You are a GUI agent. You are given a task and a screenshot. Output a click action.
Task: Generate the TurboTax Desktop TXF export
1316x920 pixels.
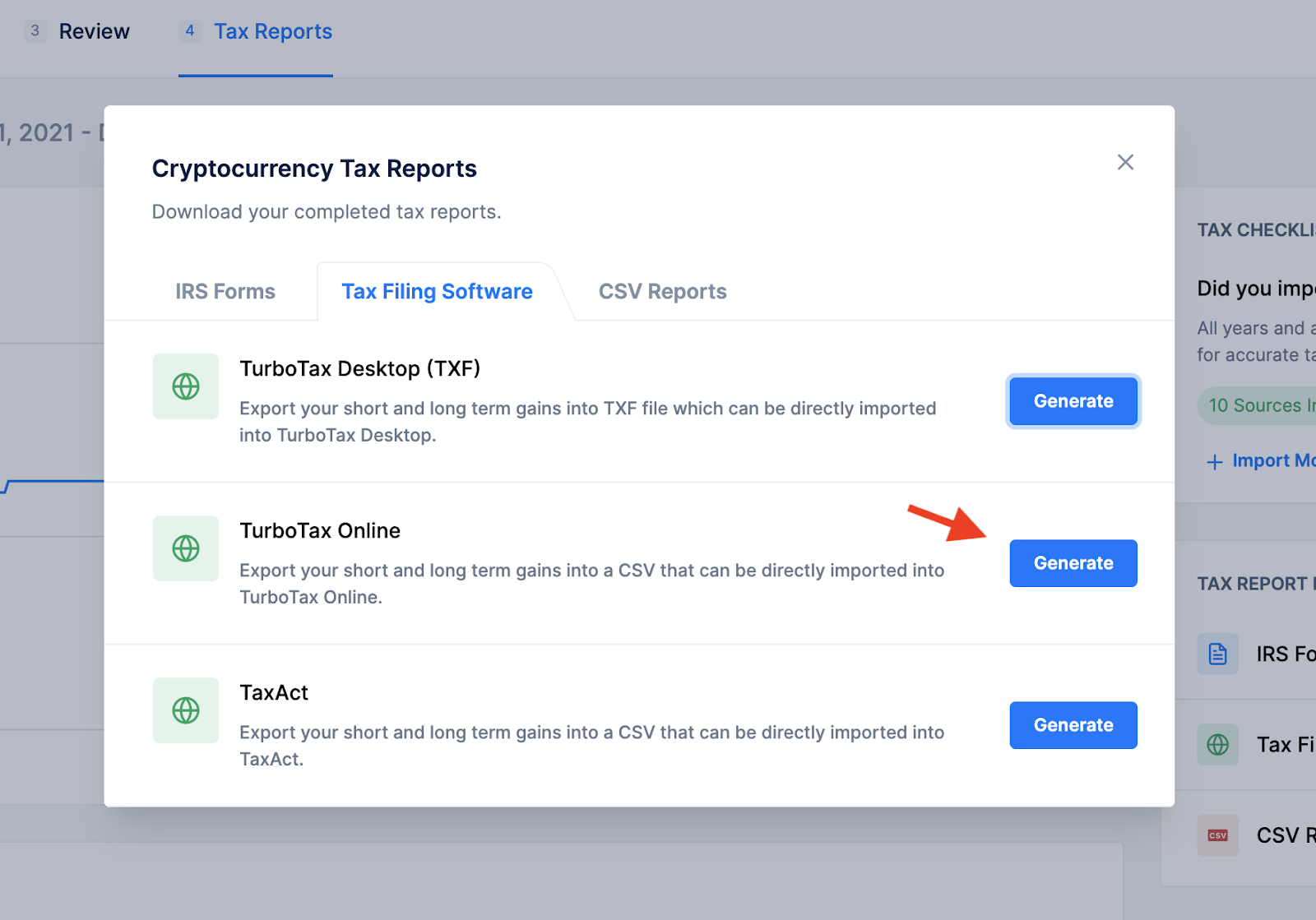(1073, 401)
